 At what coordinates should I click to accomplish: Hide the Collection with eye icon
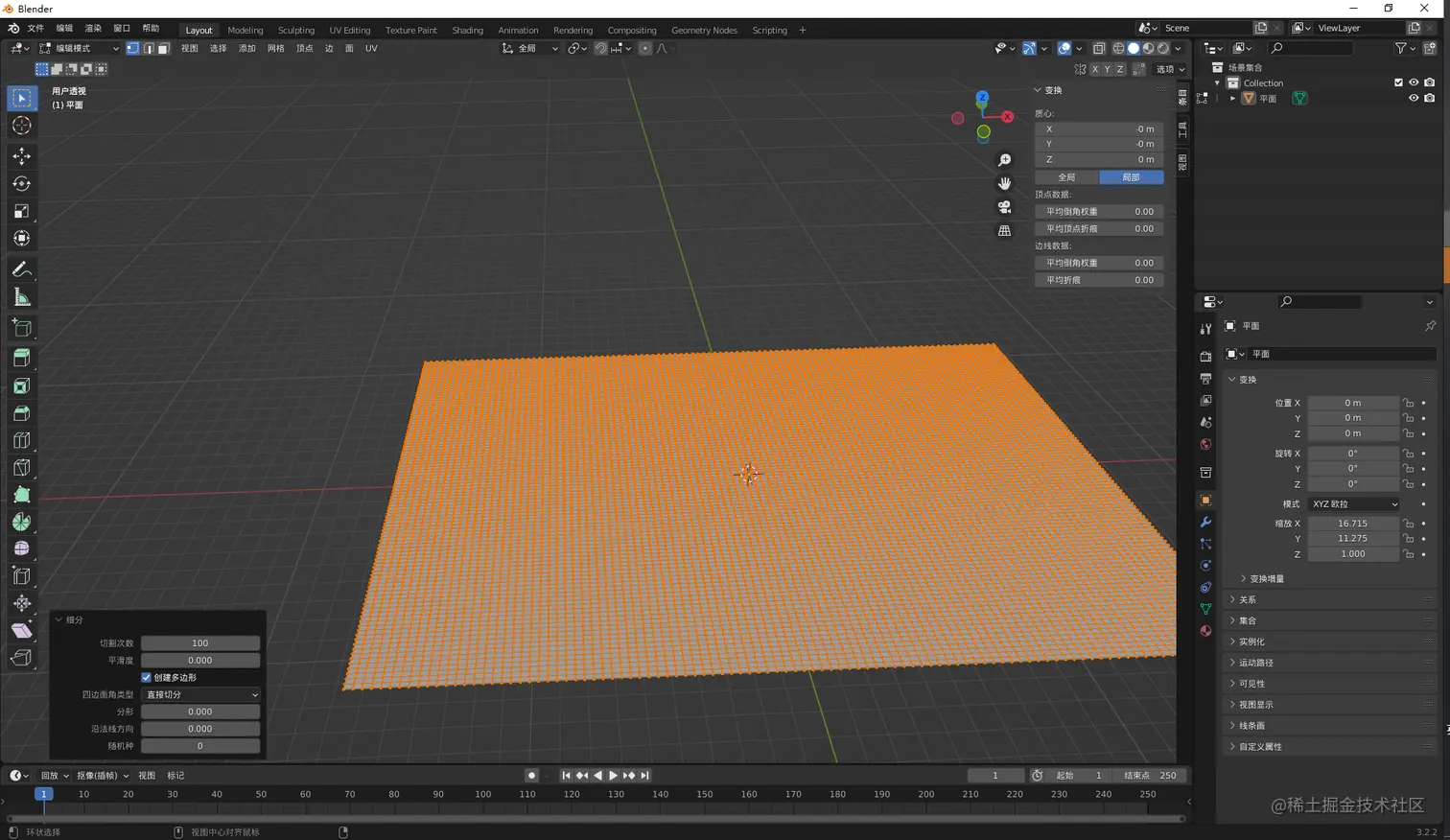(x=1414, y=82)
